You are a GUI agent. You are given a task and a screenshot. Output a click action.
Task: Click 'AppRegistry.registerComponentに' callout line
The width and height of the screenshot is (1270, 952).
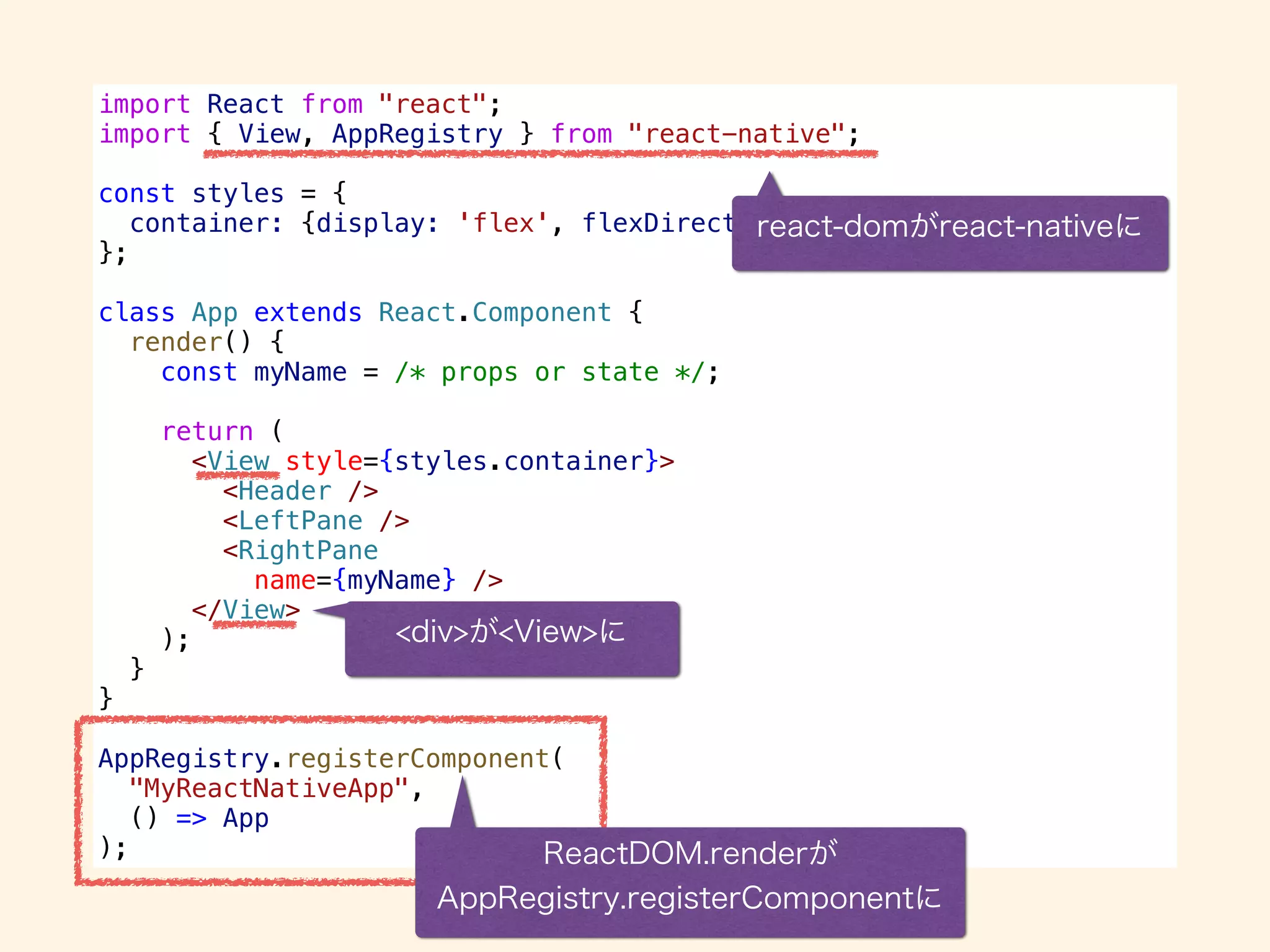pyautogui.click(x=690, y=899)
